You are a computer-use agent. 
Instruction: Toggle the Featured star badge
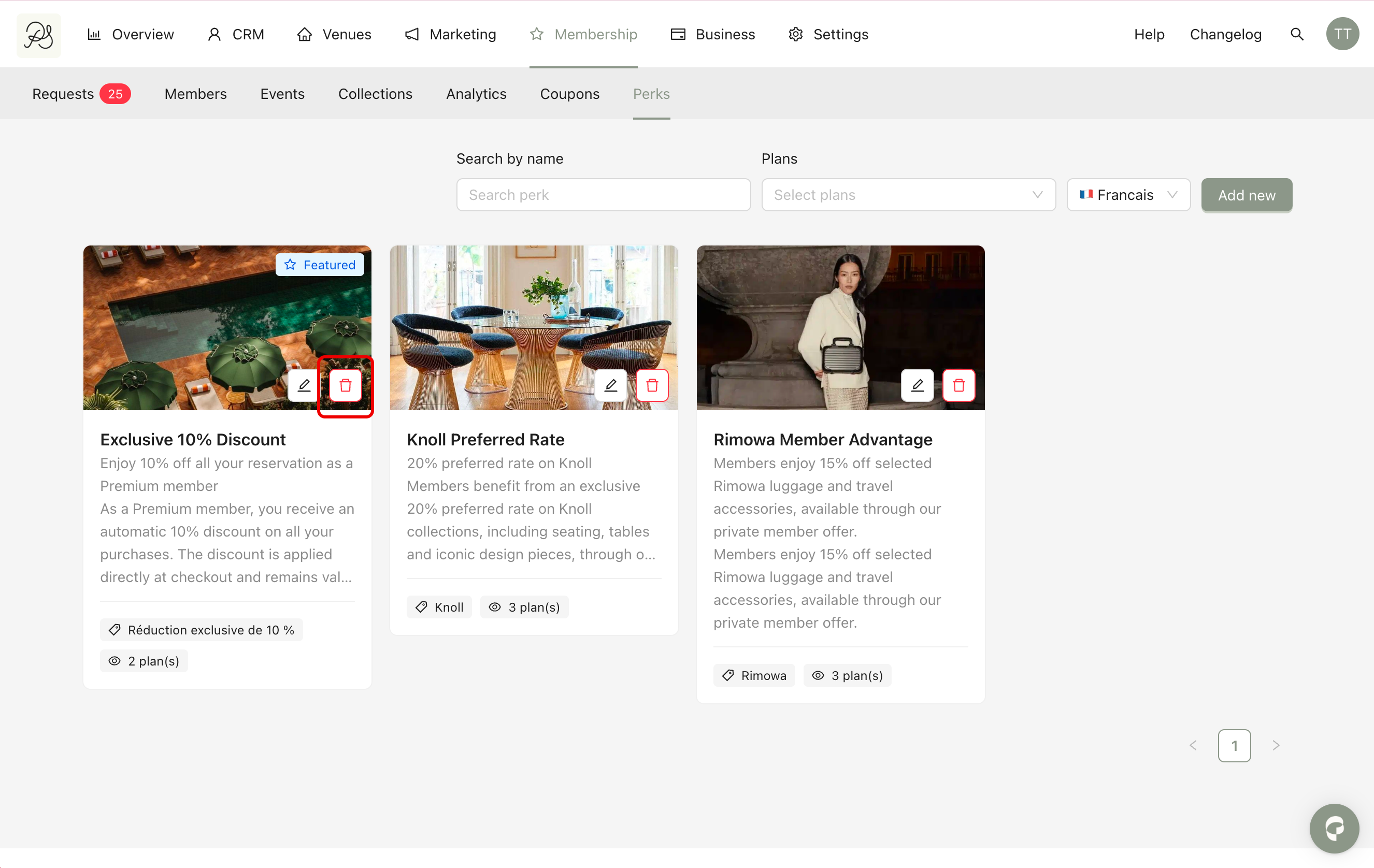[x=320, y=265]
